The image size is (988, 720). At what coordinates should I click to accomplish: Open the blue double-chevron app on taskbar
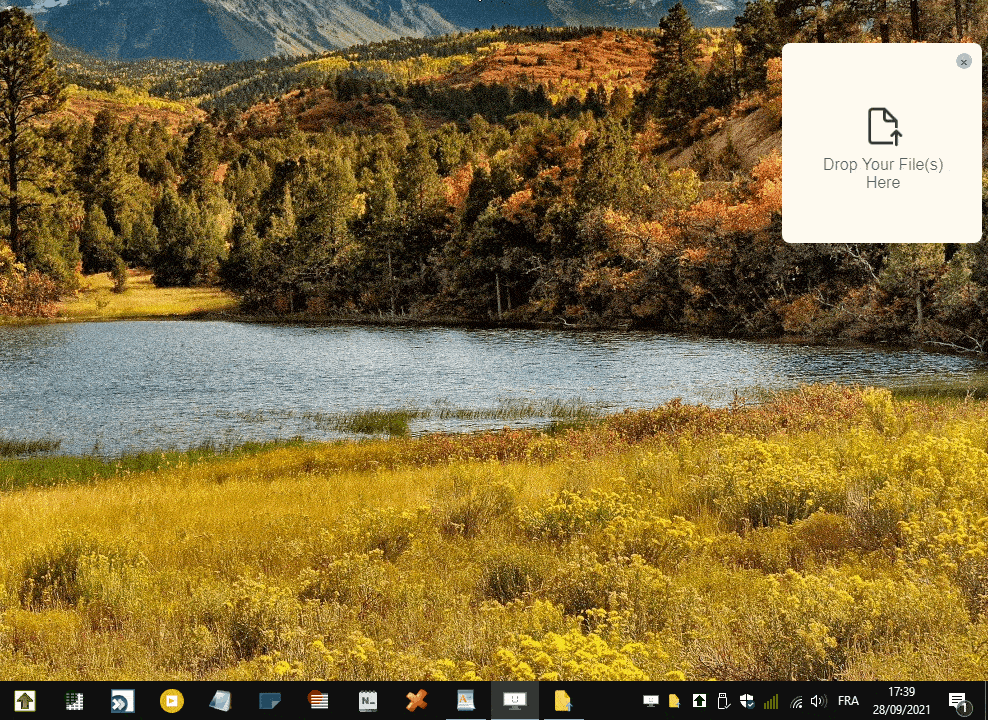[x=122, y=700]
